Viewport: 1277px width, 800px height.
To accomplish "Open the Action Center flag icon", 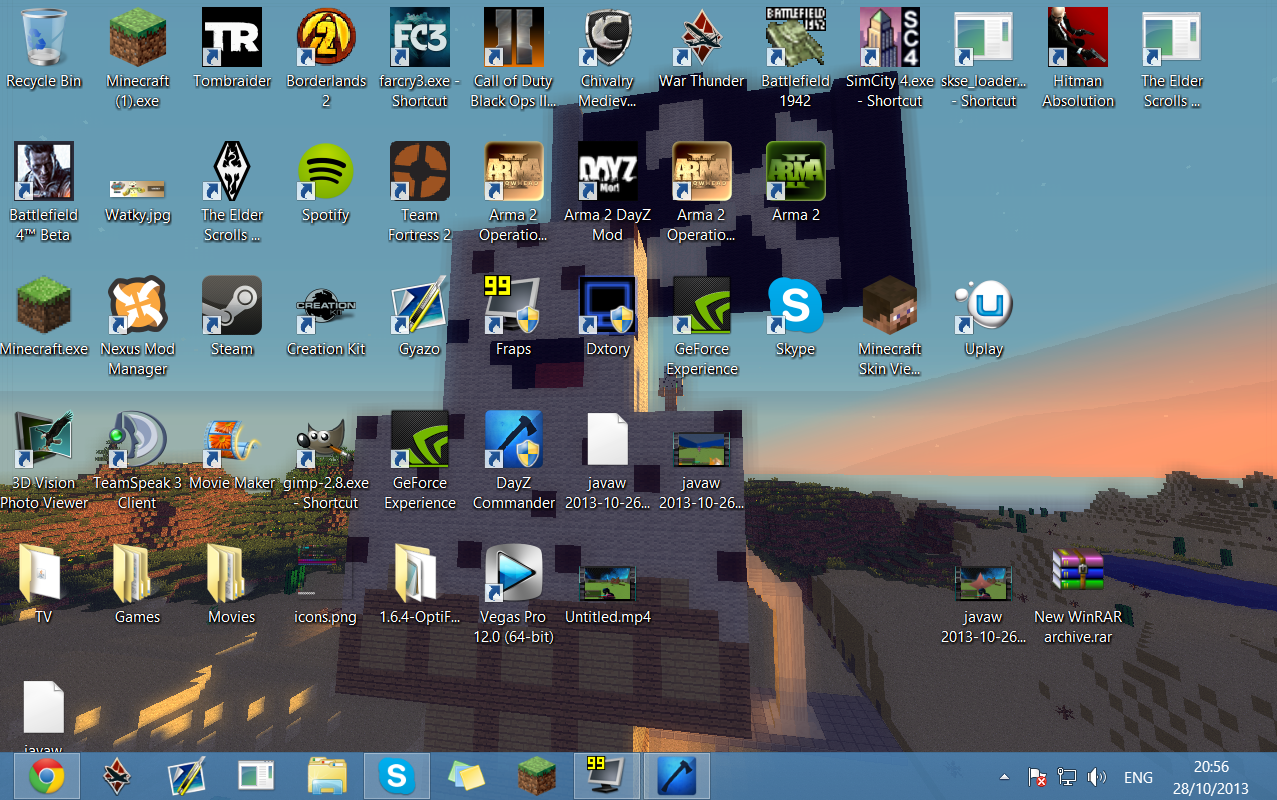I will 1037,777.
